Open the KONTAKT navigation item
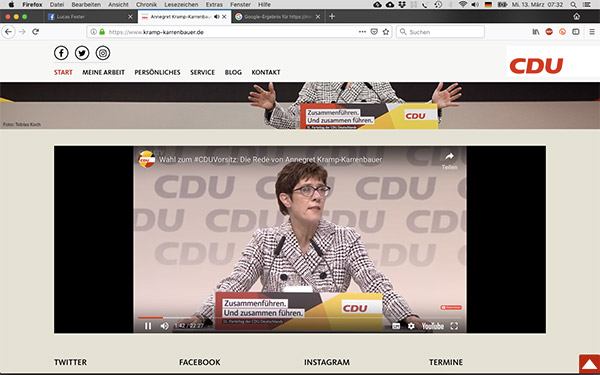This screenshot has height=375, width=600. pyautogui.click(x=266, y=72)
